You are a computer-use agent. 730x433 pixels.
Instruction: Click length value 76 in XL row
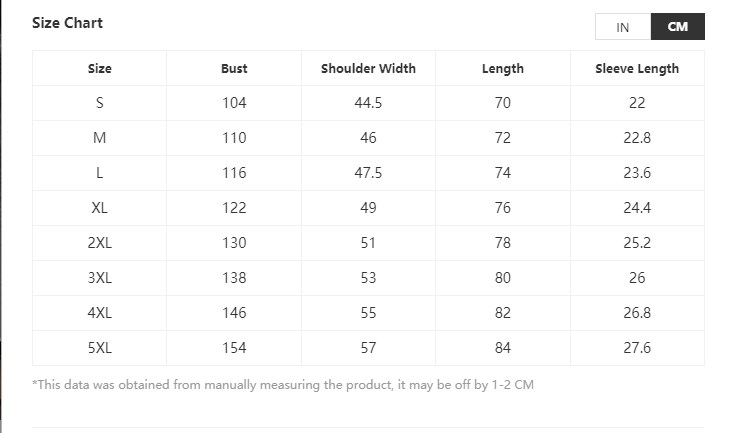coord(503,208)
